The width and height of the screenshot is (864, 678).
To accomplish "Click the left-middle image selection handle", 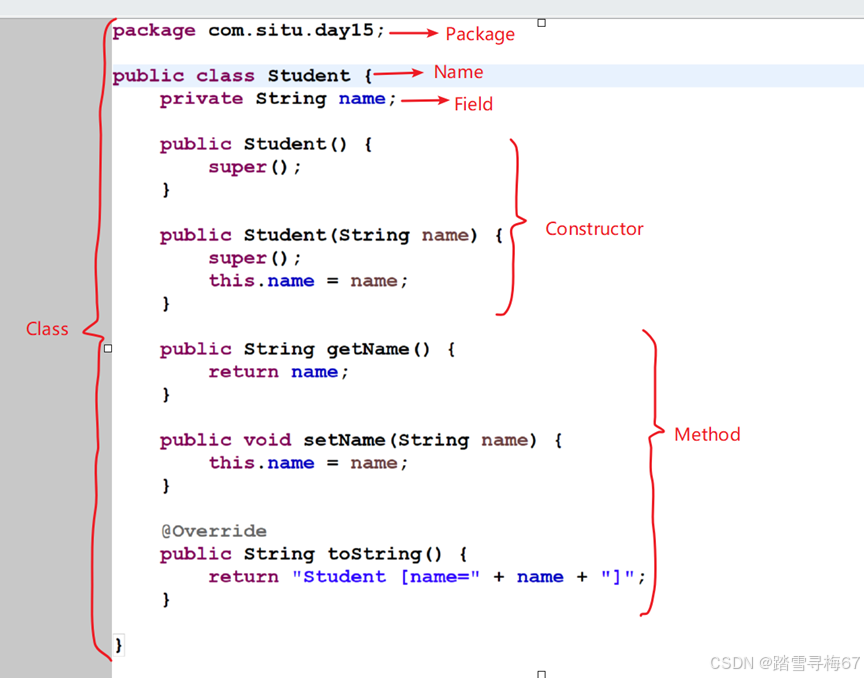I will pos(108,348).
